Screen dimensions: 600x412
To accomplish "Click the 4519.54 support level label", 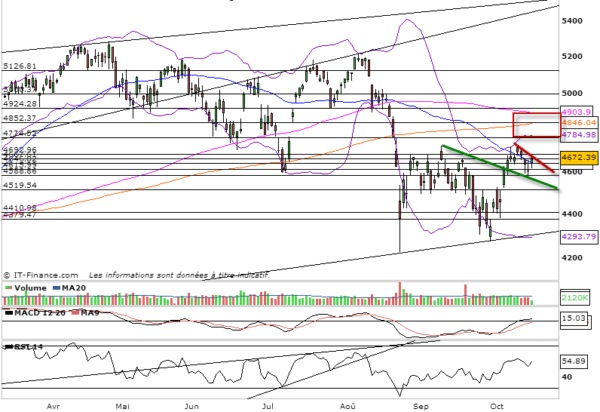I will tap(20, 185).
